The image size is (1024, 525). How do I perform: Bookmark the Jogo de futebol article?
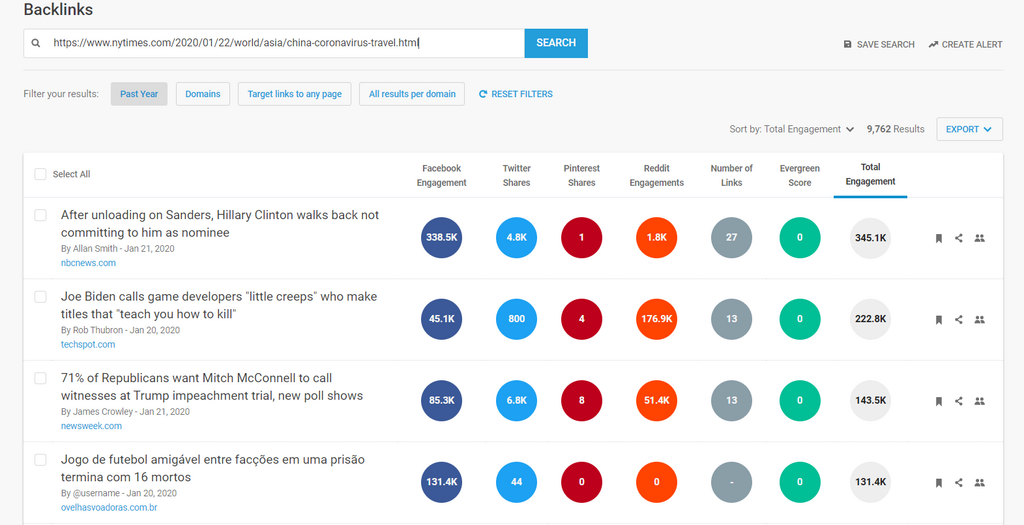pos(938,482)
